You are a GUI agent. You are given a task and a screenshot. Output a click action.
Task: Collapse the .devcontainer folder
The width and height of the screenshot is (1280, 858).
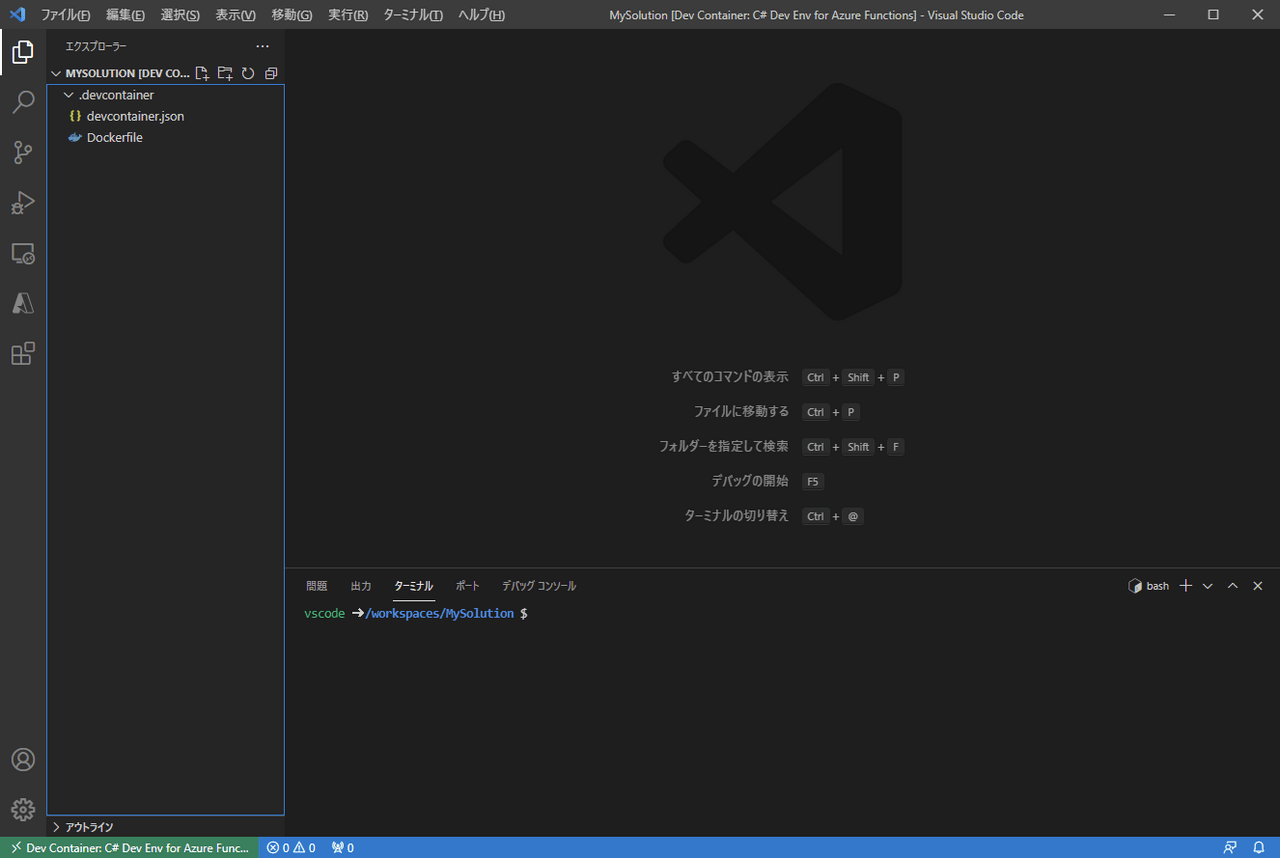[x=165, y=95]
